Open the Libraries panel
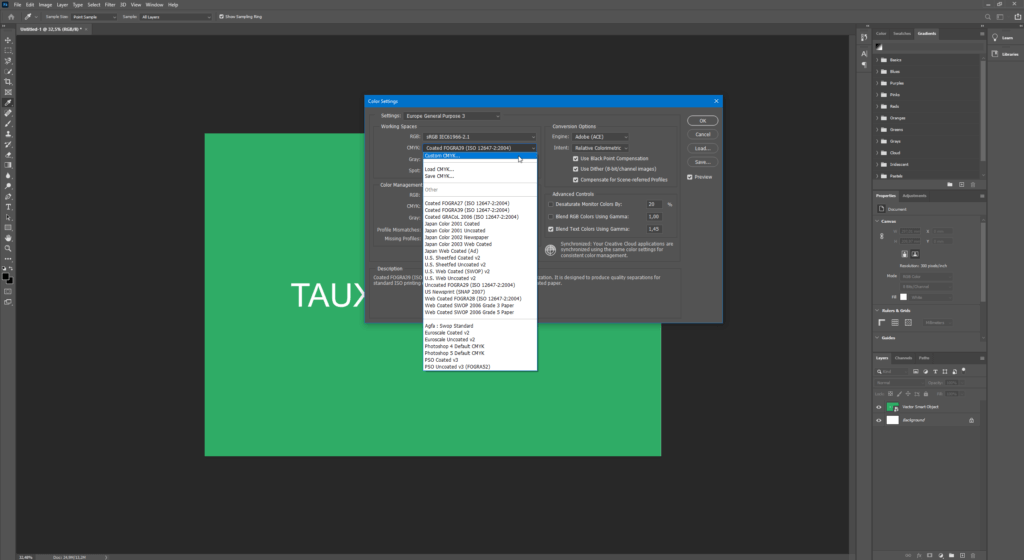This screenshot has height=560, width=1024. pyautogui.click(x=1005, y=54)
